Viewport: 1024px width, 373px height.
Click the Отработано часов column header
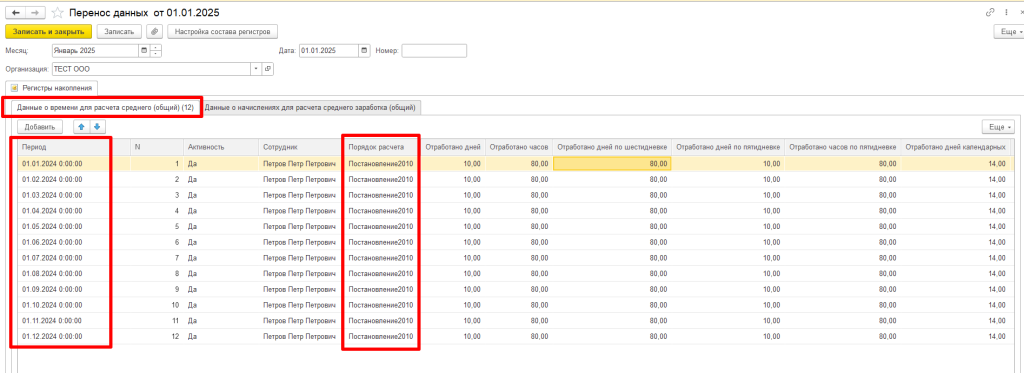pyautogui.click(x=519, y=148)
